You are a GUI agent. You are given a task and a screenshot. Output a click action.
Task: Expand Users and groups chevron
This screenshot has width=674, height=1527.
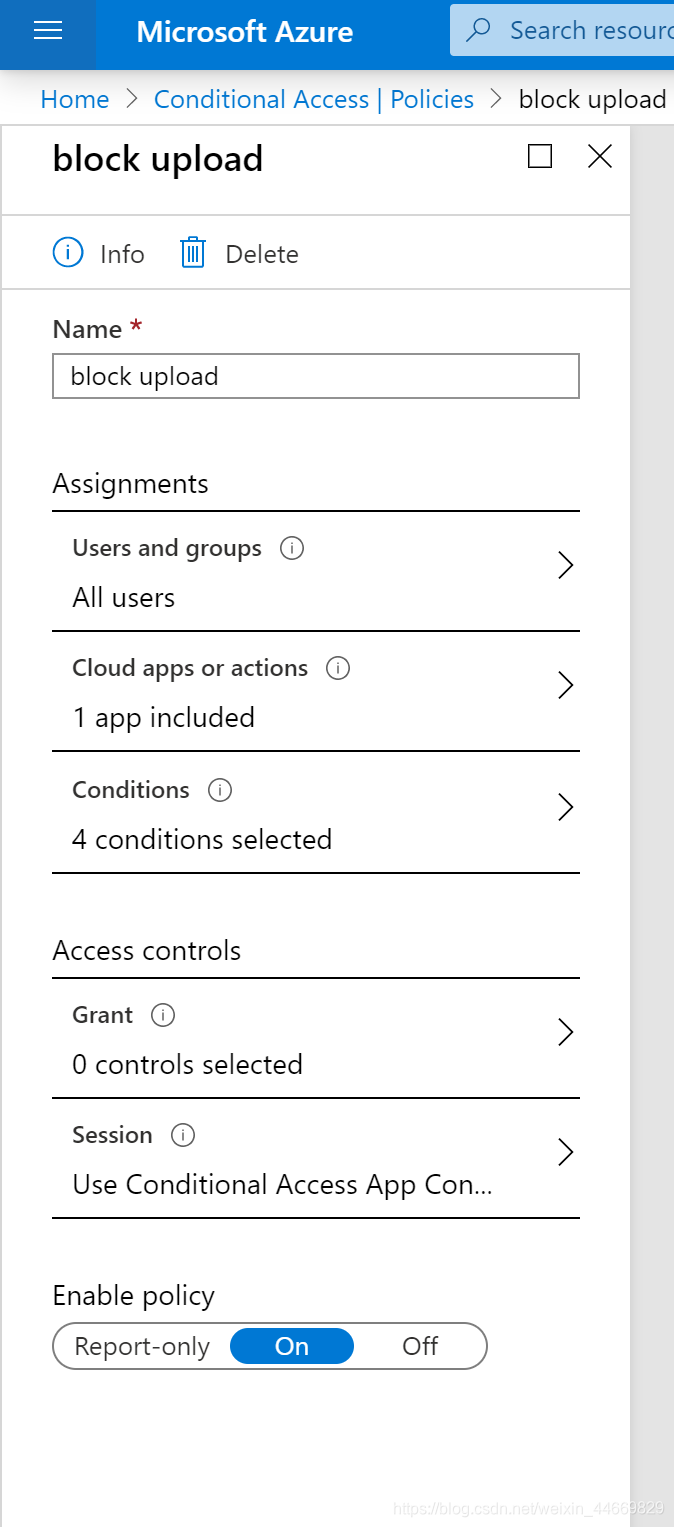(565, 566)
